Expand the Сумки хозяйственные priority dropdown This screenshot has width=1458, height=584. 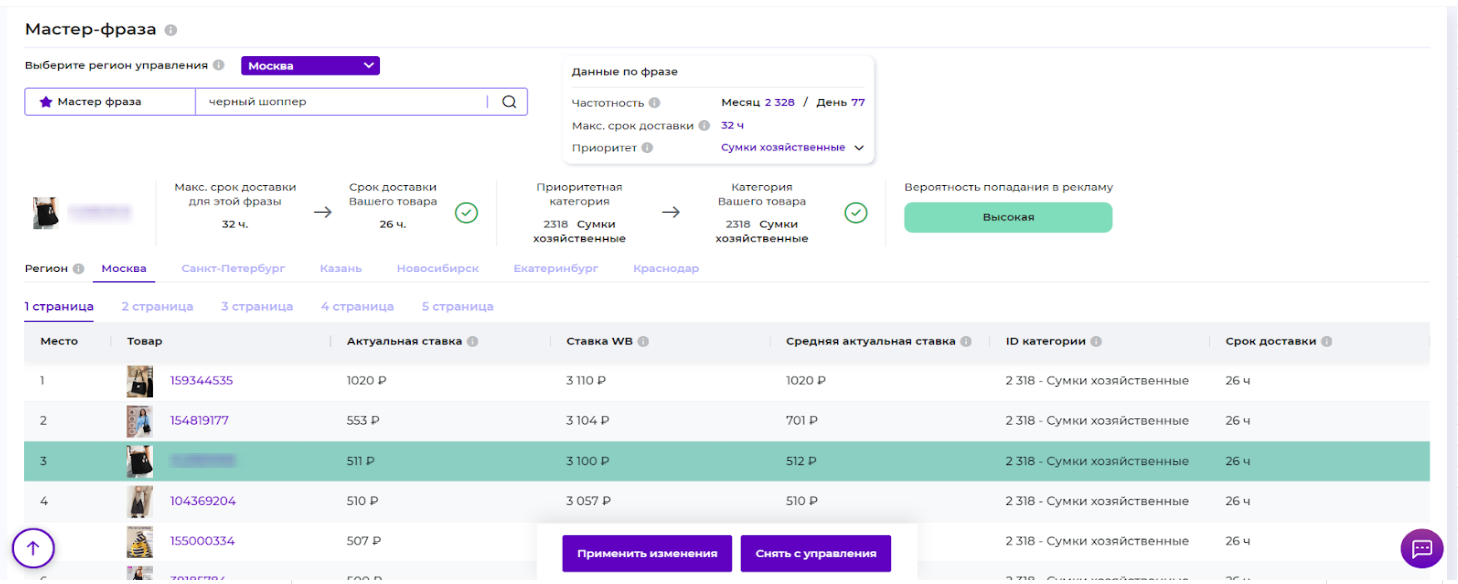[x=857, y=148]
